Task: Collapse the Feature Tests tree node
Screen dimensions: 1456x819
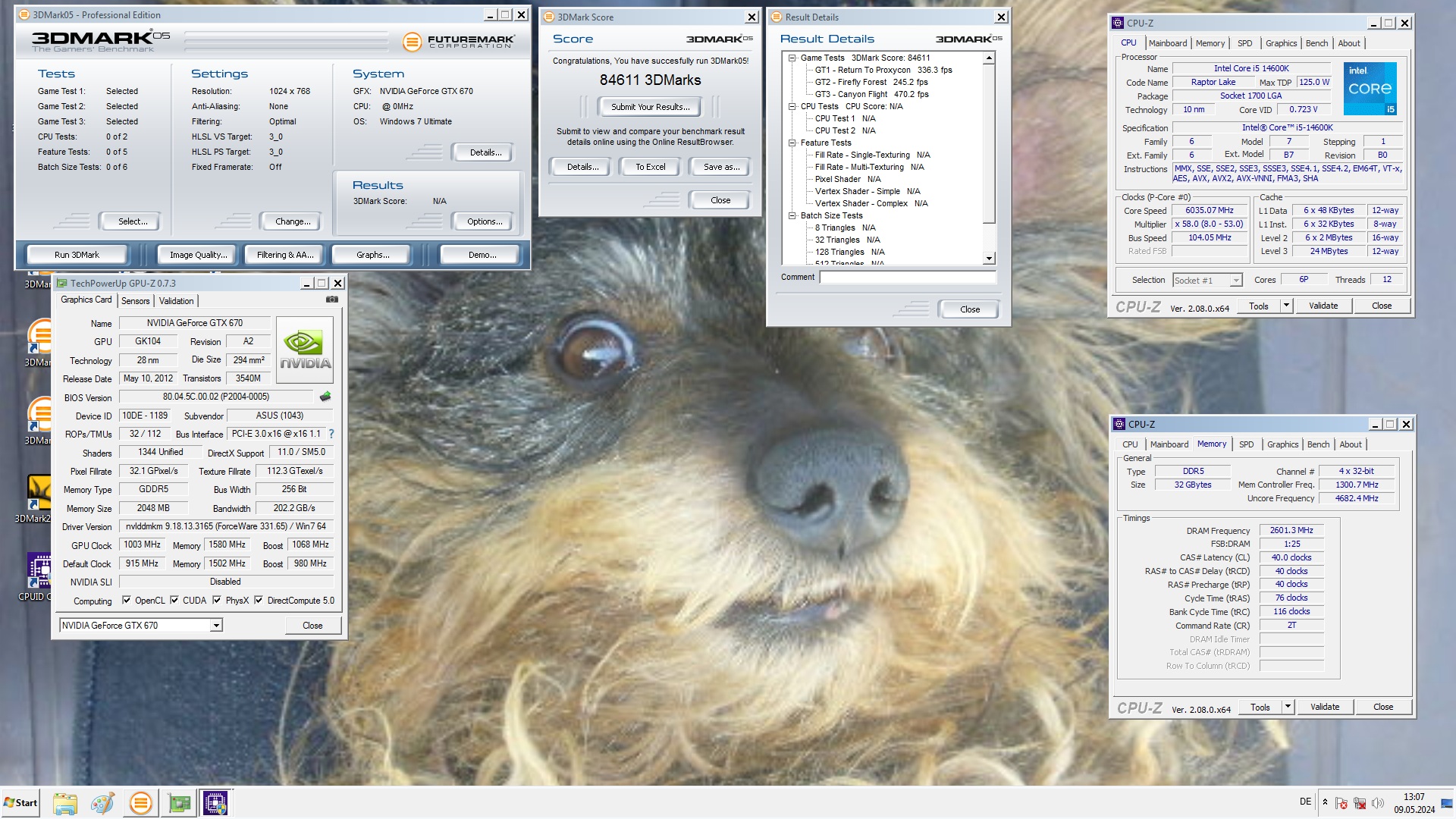Action: point(792,143)
